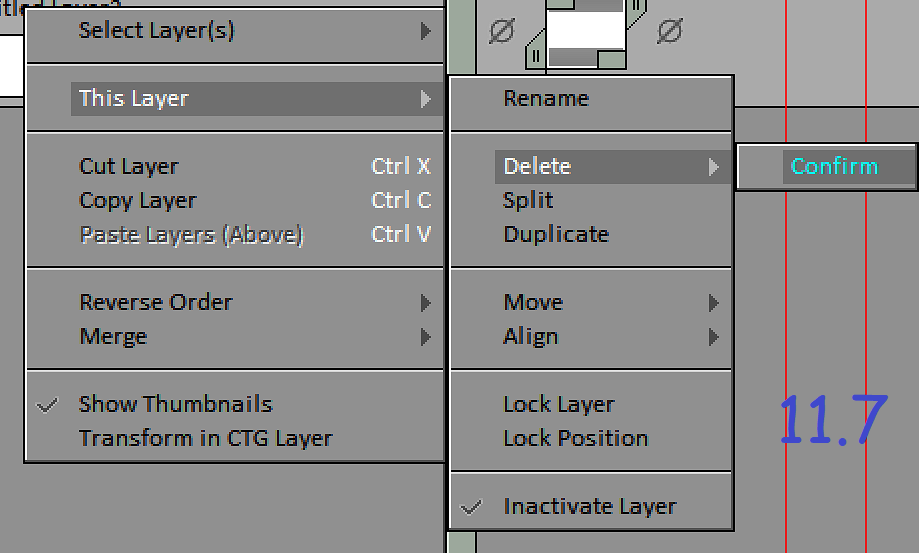919x553 pixels.
Task: Expand the Select Layer(s) submenu arrow
Action: point(426,31)
